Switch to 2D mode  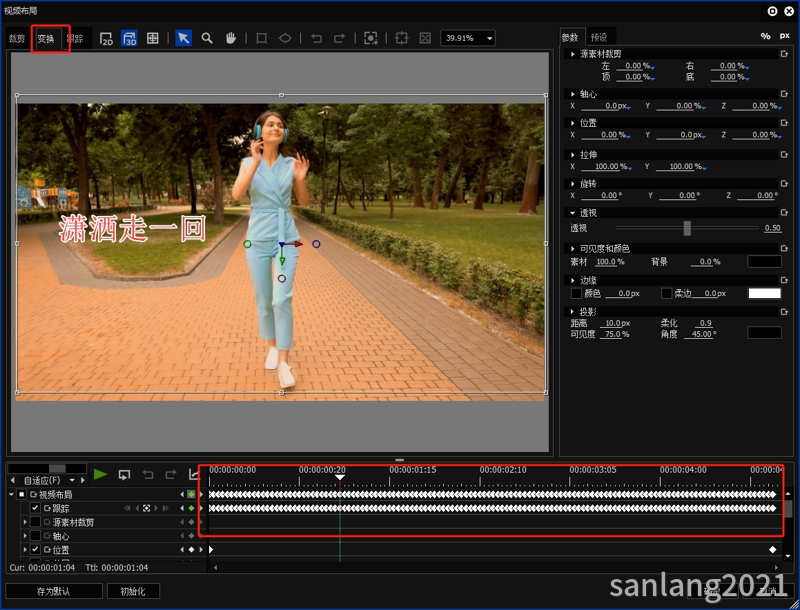coord(106,38)
